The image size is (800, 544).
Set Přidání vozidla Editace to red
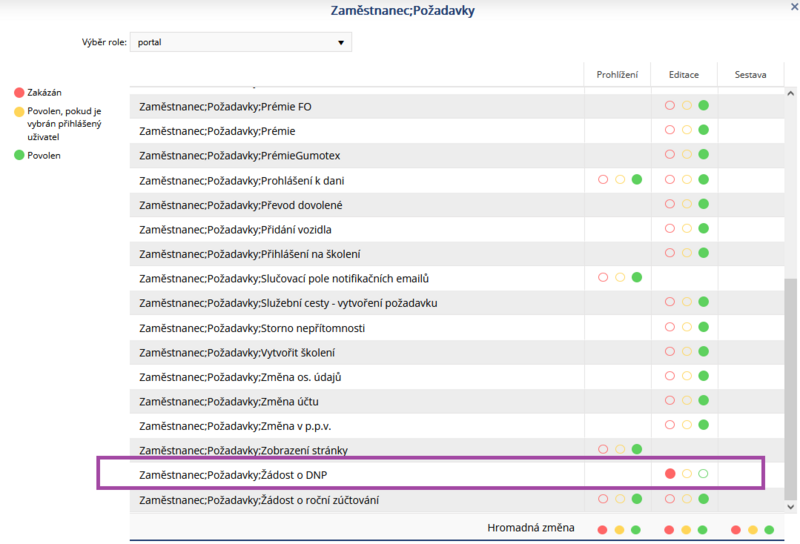tap(670, 229)
